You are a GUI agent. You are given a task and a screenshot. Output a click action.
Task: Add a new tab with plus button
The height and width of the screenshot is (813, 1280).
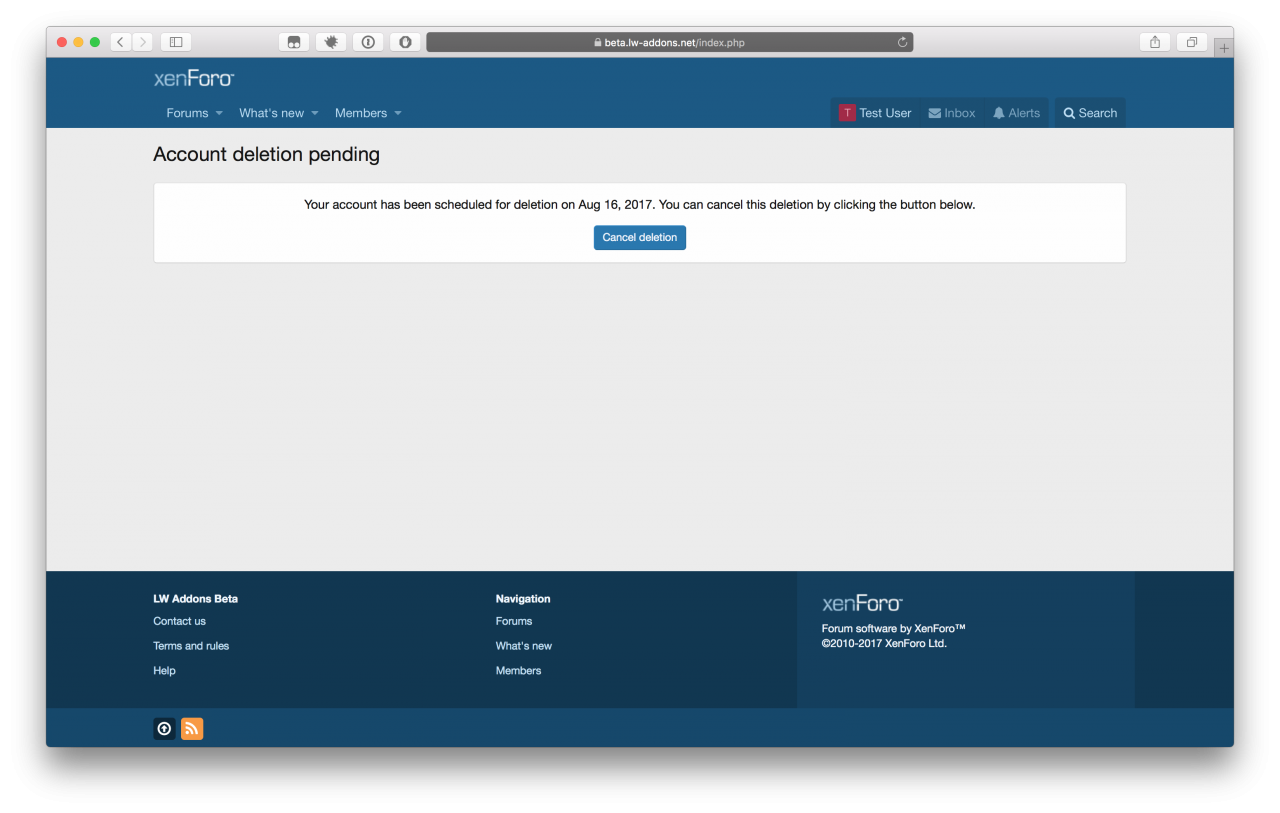click(x=1224, y=48)
